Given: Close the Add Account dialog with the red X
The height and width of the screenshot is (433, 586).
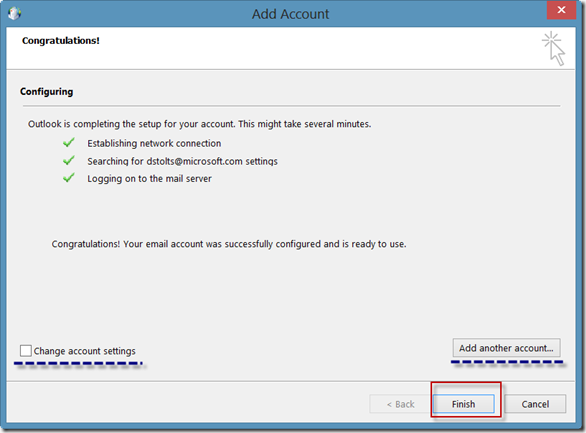Looking at the screenshot, I should pos(561,10).
